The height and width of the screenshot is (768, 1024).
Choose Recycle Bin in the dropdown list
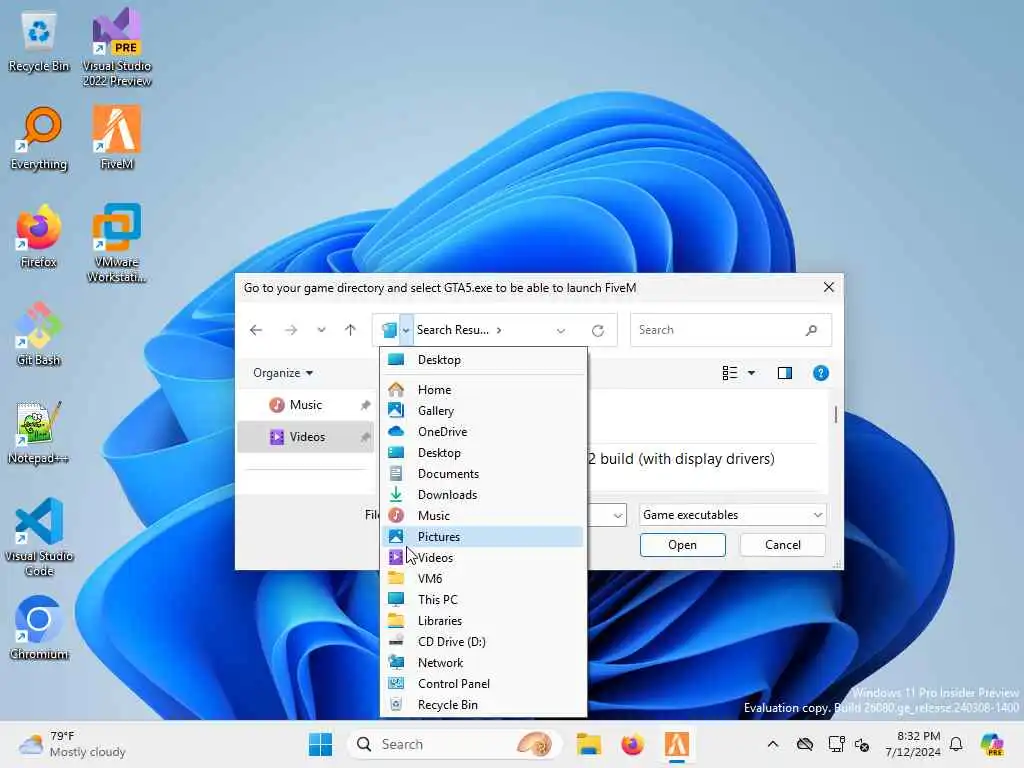tap(483, 705)
